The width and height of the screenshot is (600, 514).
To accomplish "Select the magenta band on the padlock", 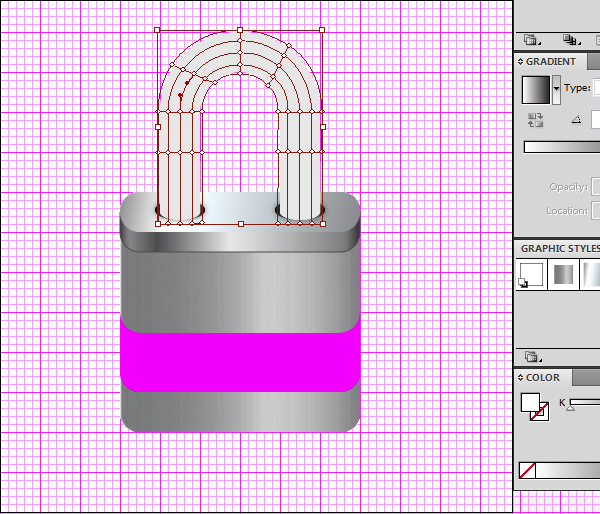I will pos(240,362).
